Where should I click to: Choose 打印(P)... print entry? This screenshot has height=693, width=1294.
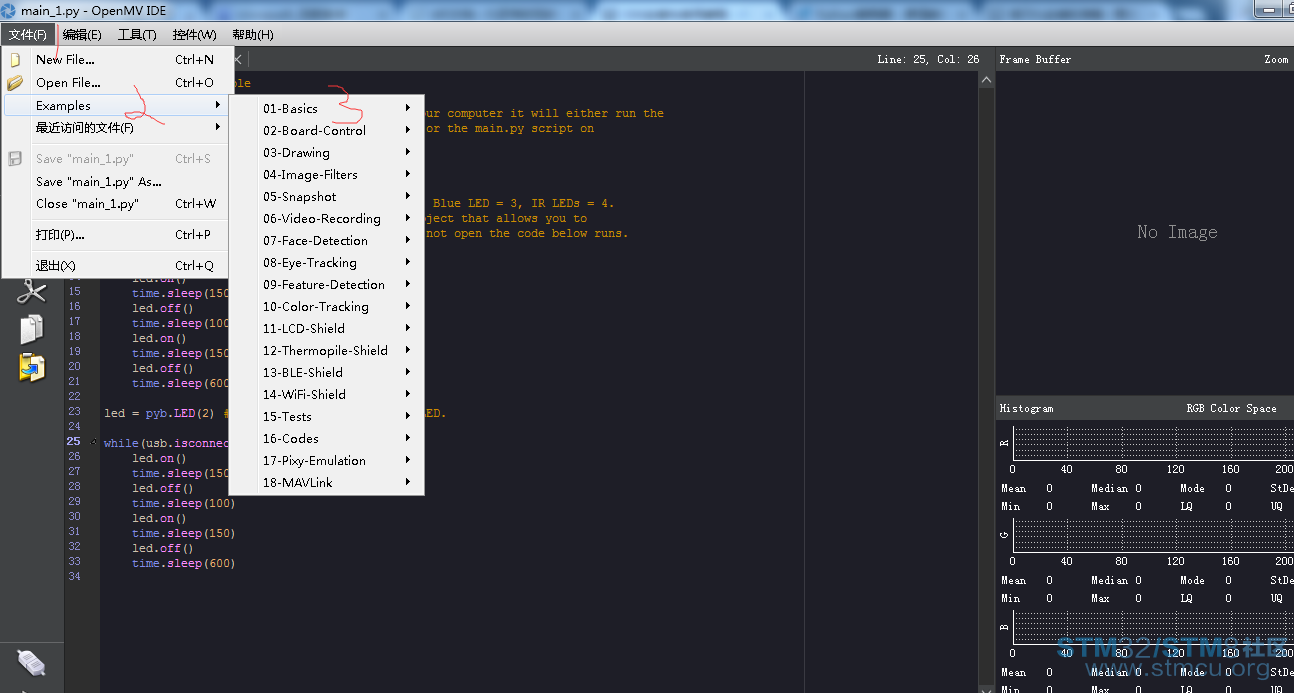tap(118, 235)
